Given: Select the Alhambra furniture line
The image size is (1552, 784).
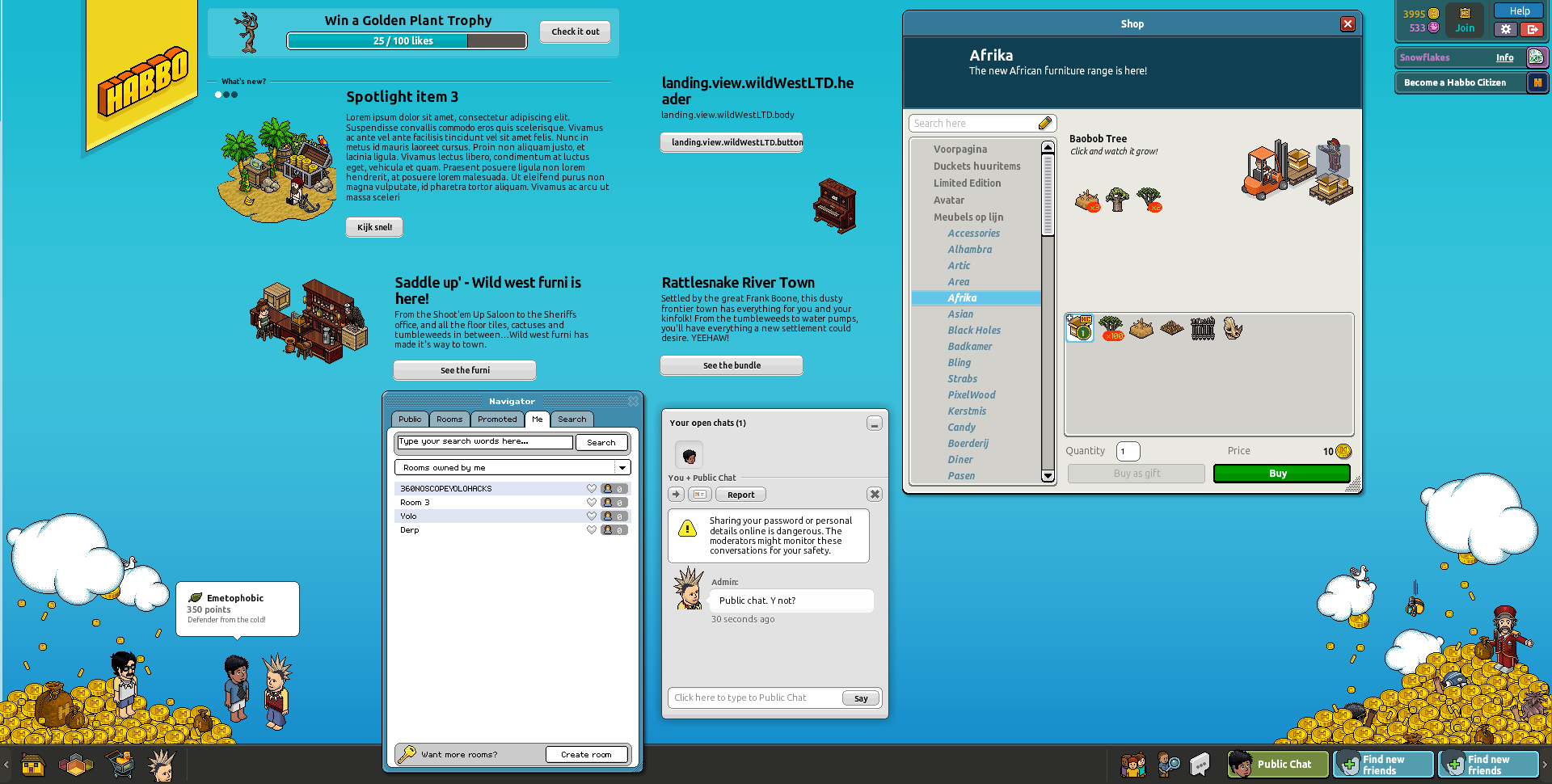Looking at the screenshot, I should [x=970, y=249].
